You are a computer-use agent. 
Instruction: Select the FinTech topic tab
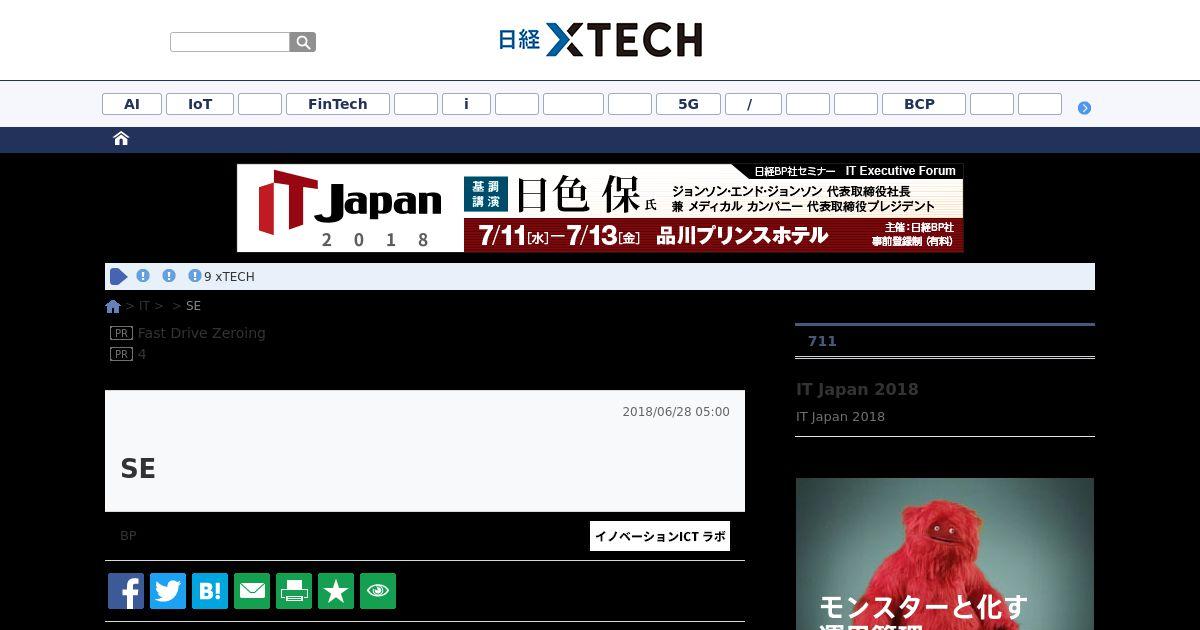point(338,104)
